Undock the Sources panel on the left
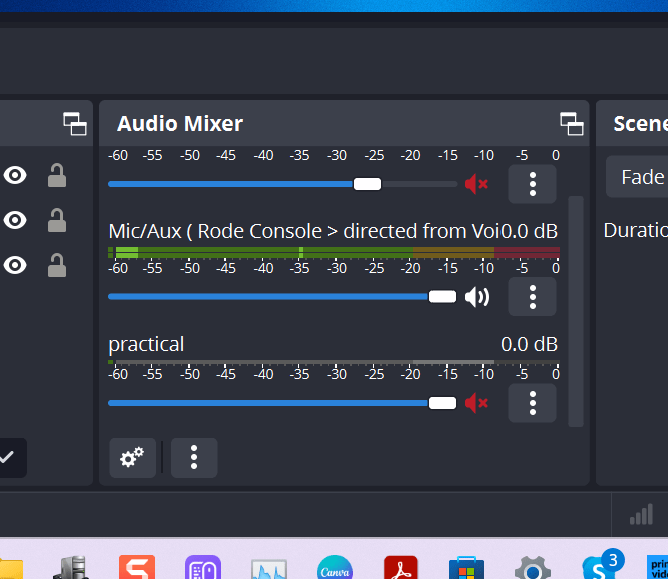This screenshot has width=668, height=579. coord(75,124)
